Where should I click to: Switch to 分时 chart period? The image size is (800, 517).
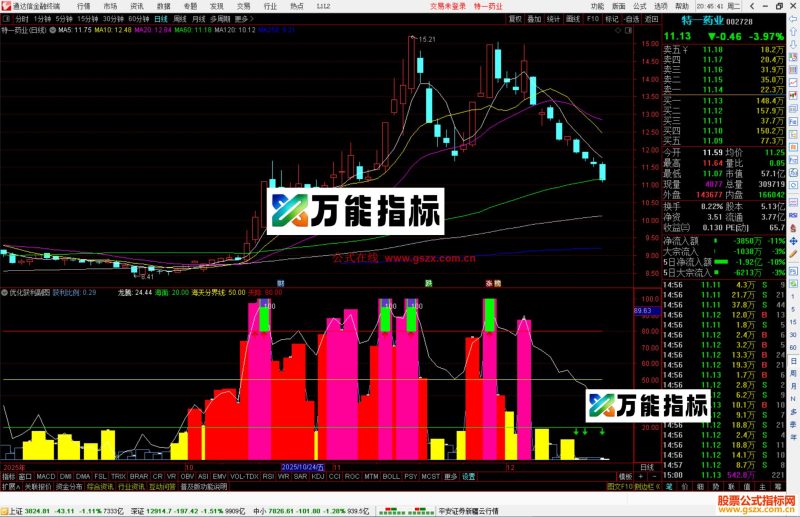pos(22,19)
